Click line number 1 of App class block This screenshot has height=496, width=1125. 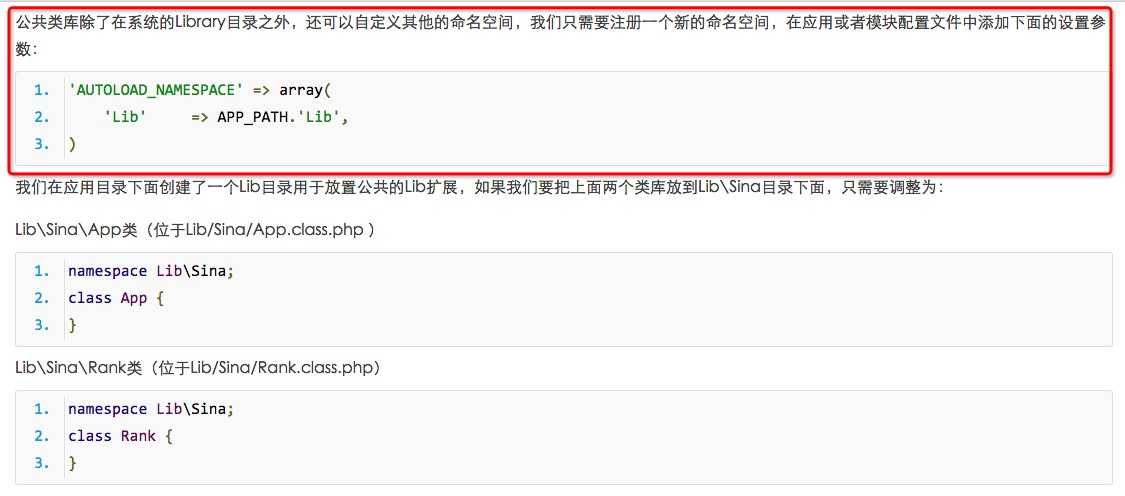(x=41, y=271)
